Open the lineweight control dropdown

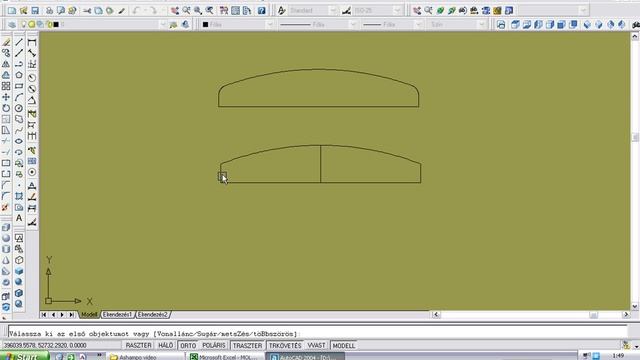[418, 24]
